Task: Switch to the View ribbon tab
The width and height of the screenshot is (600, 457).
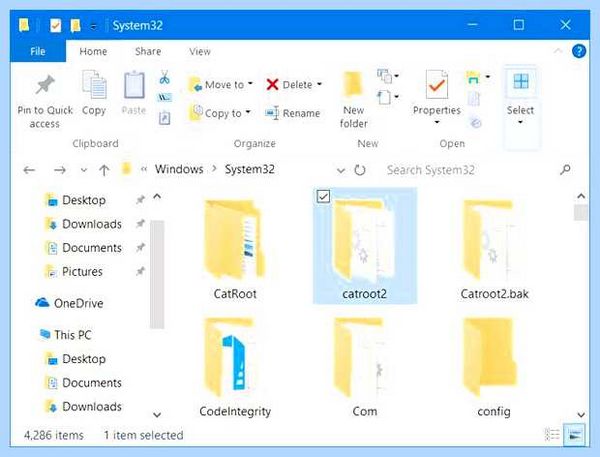Action: click(x=200, y=51)
